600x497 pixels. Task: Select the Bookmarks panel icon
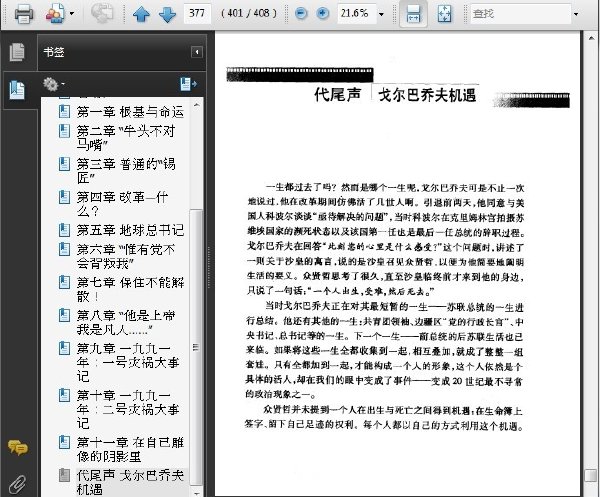pos(17,90)
